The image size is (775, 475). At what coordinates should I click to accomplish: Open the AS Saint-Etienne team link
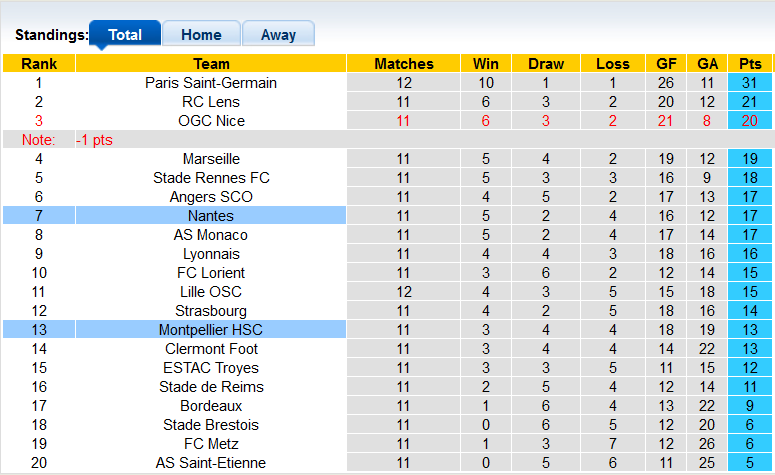pyautogui.click(x=211, y=463)
